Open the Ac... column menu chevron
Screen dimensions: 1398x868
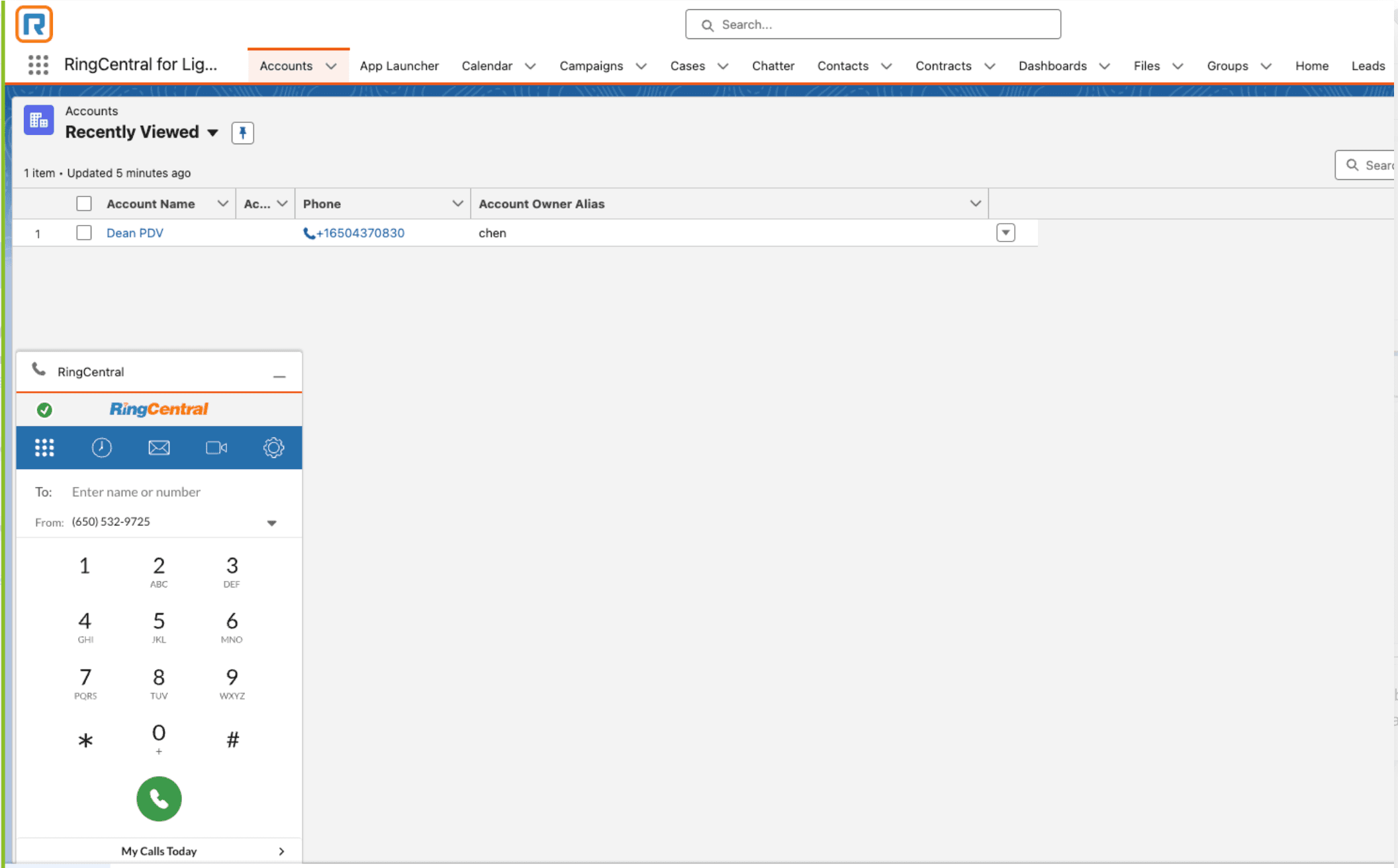[282, 204]
